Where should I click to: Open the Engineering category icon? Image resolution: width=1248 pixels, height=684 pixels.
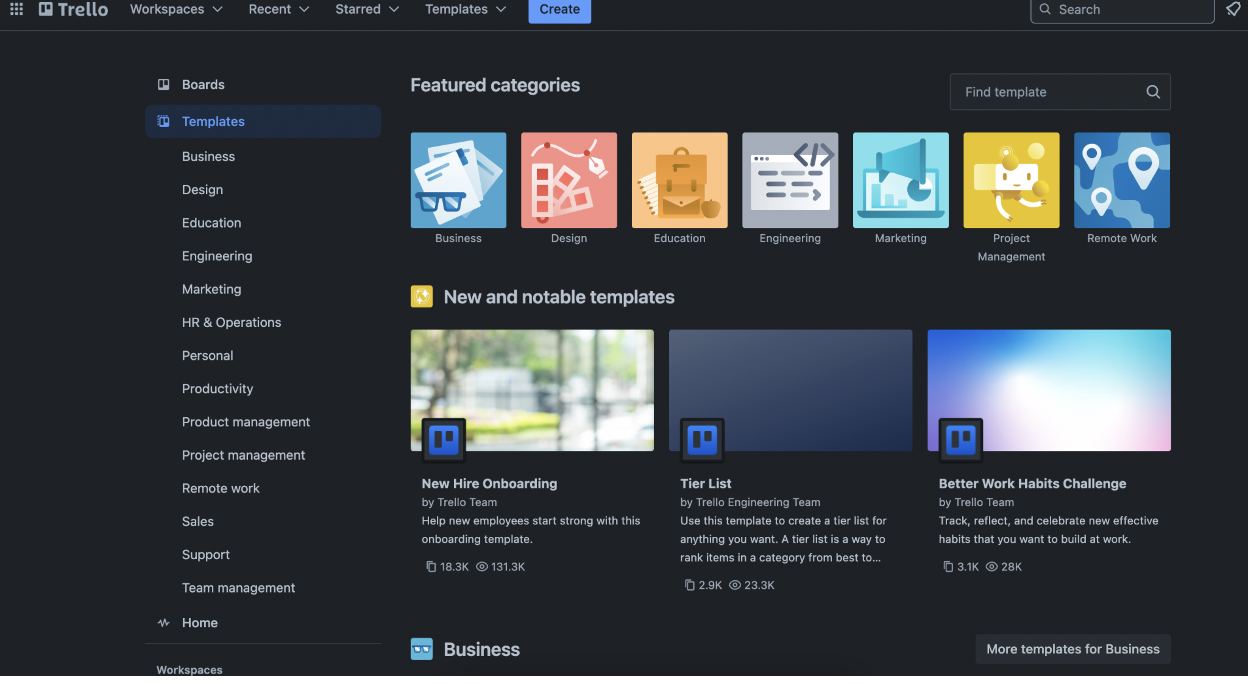click(x=790, y=180)
